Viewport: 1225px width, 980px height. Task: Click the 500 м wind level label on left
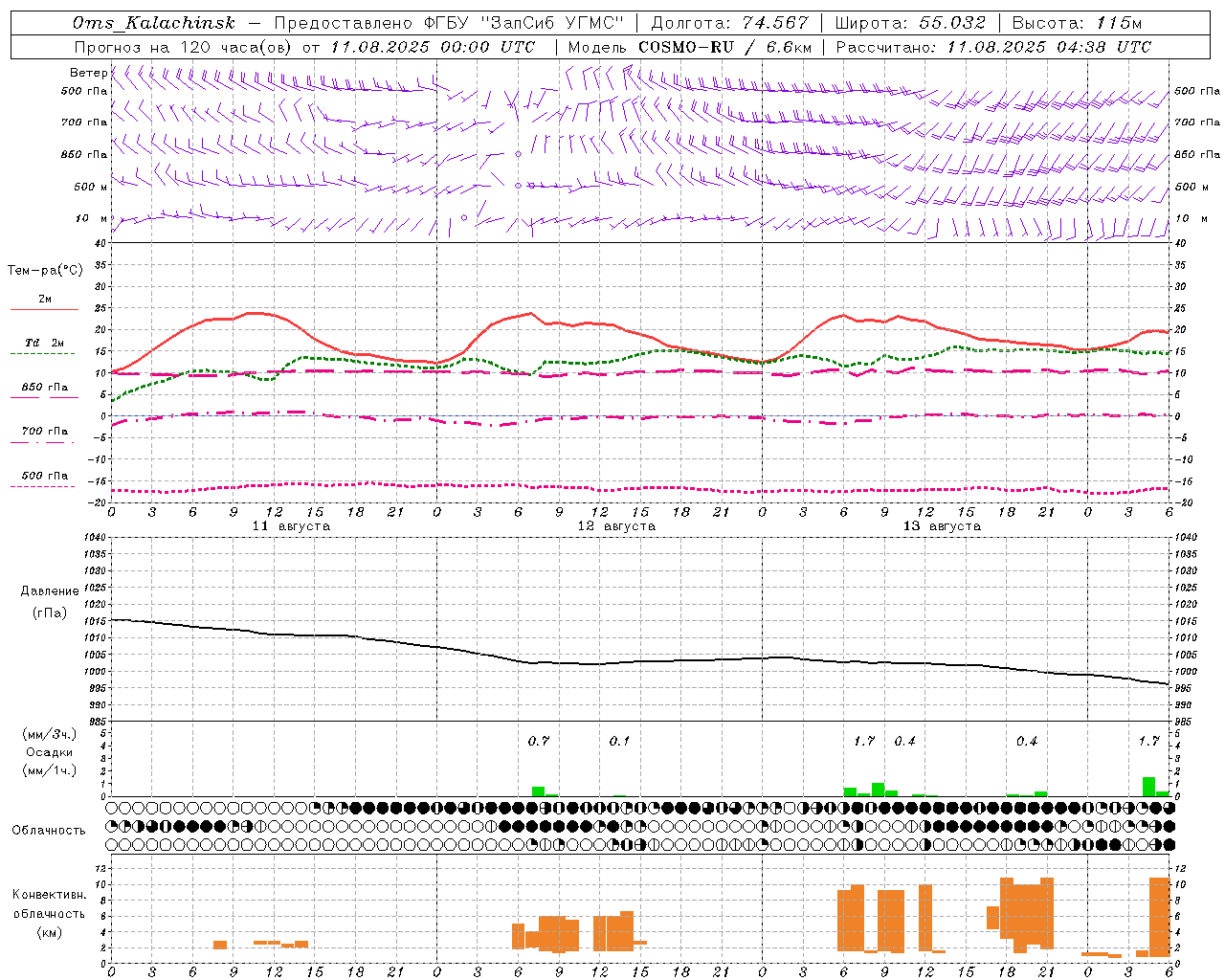pyautogui.click(x=91, y=187)
